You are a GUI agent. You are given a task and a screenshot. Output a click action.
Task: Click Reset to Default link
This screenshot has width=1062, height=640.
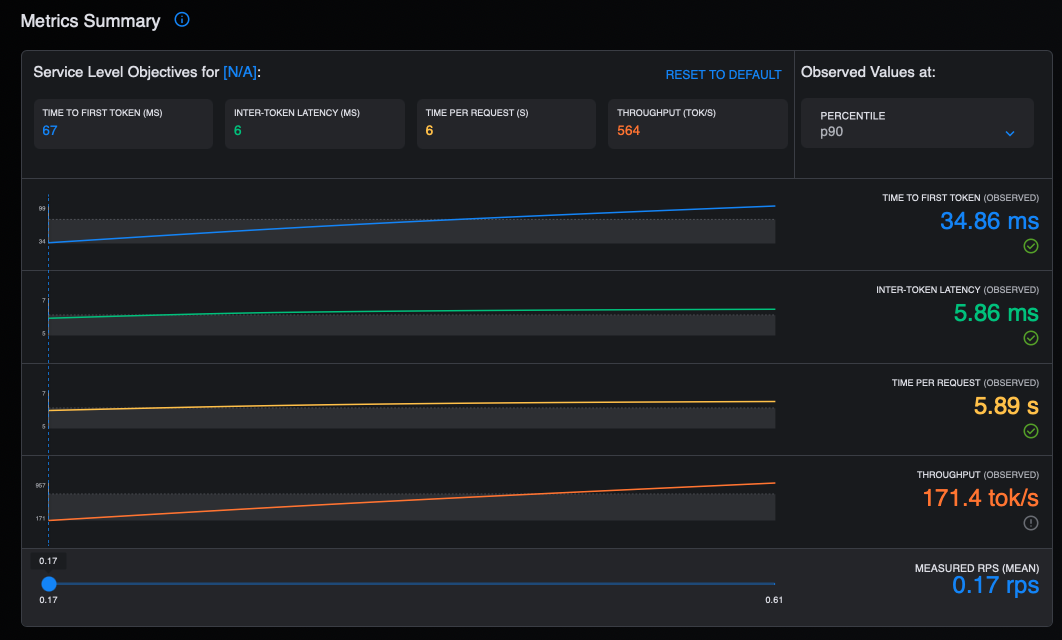[x=723, y=75]
